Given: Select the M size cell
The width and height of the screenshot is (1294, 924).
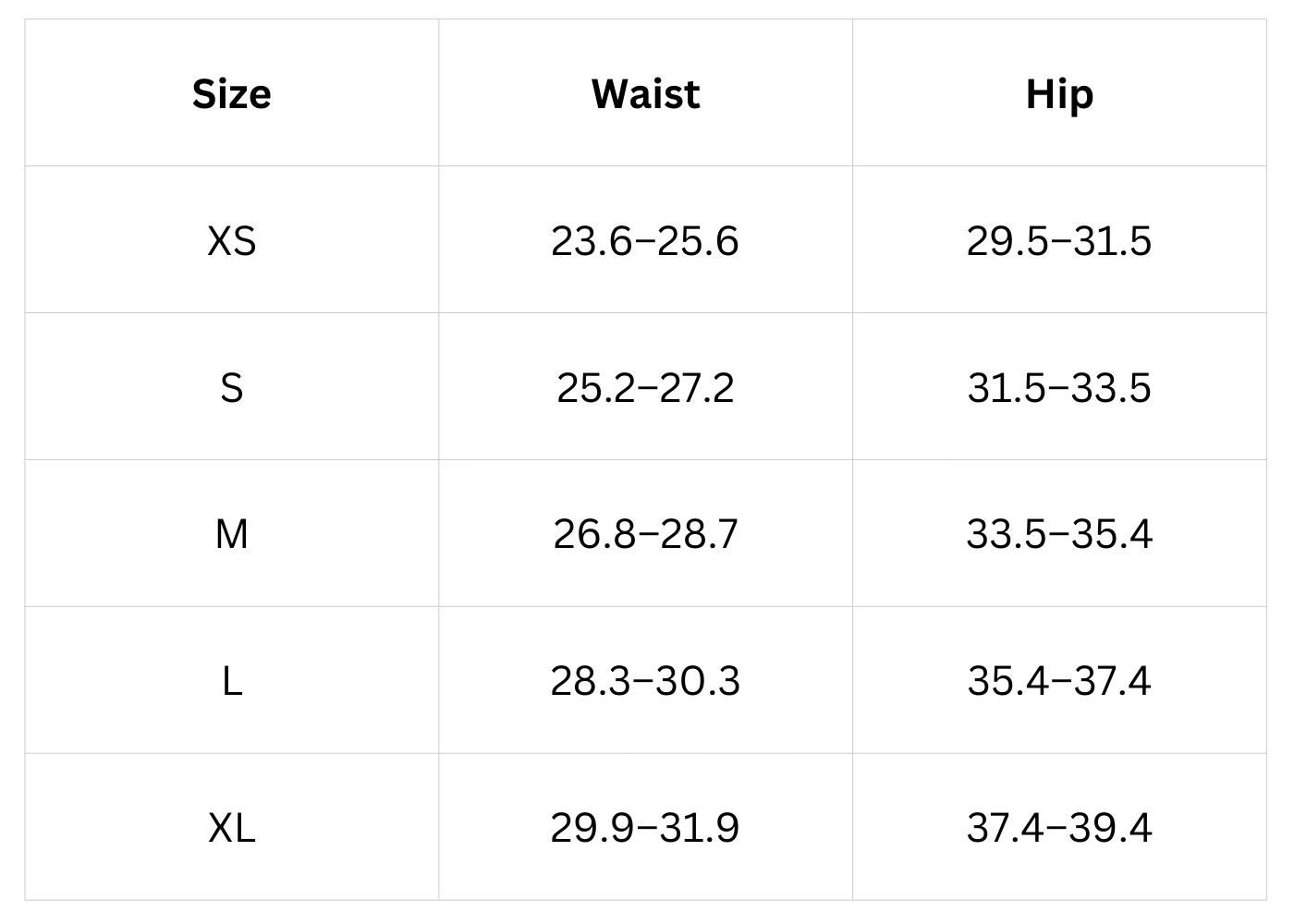Looking at the screenshot, I should pyautogui.click(x=231, y=534).
